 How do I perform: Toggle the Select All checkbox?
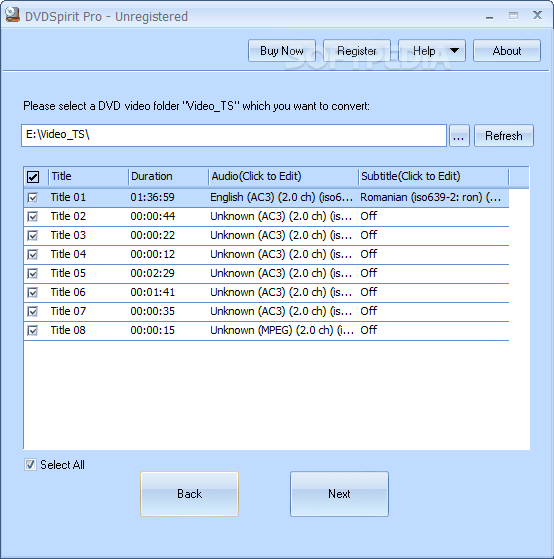30,465
